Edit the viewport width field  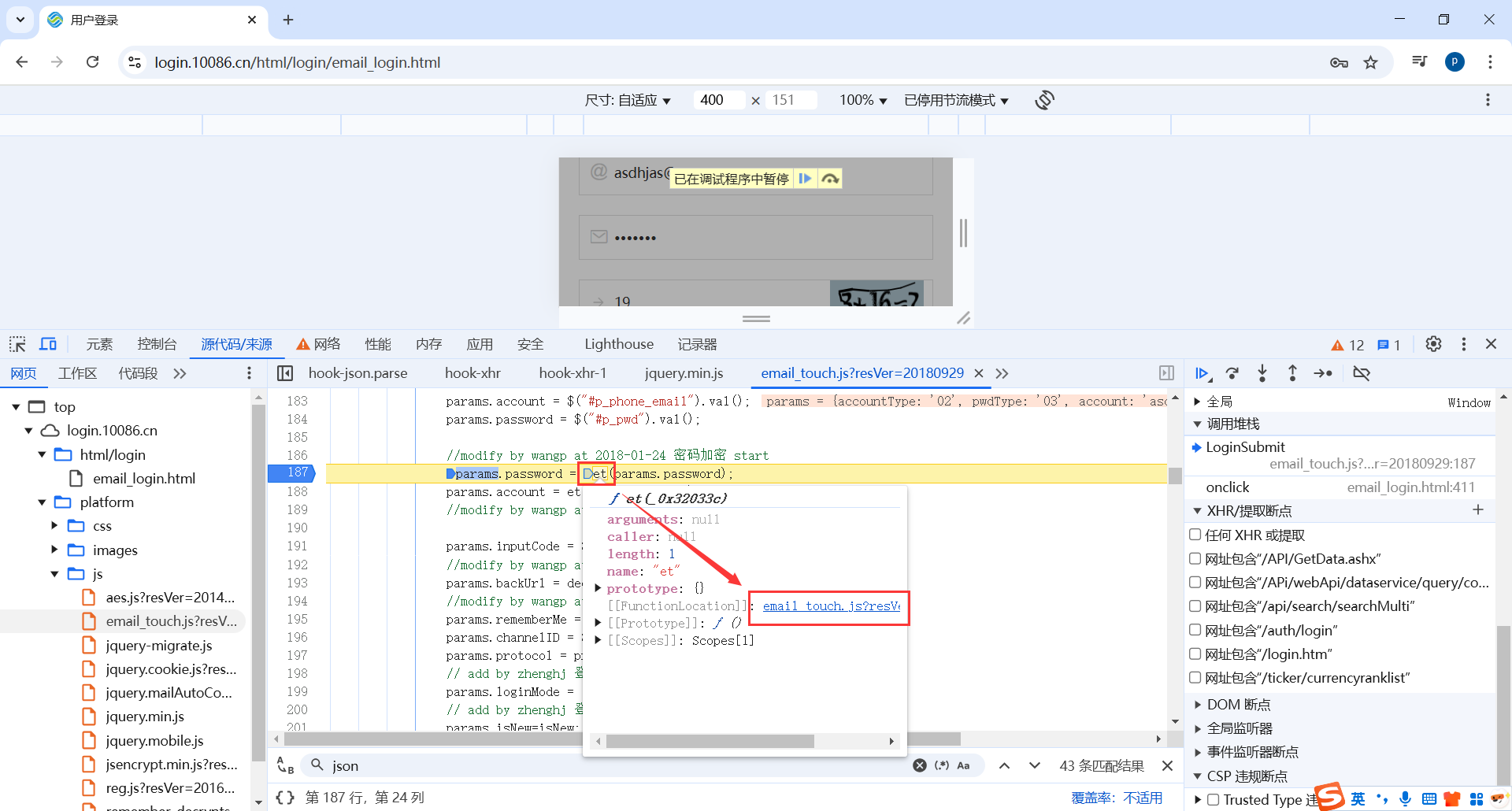pos(718,100)
